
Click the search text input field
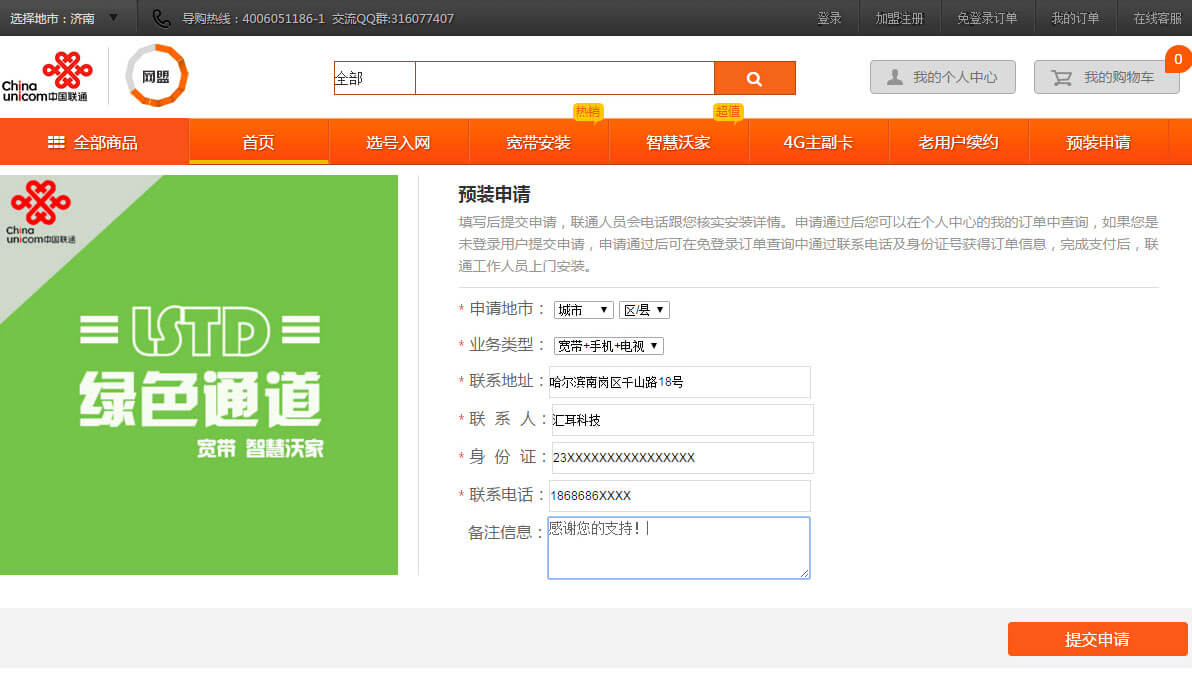coord(565,78)
